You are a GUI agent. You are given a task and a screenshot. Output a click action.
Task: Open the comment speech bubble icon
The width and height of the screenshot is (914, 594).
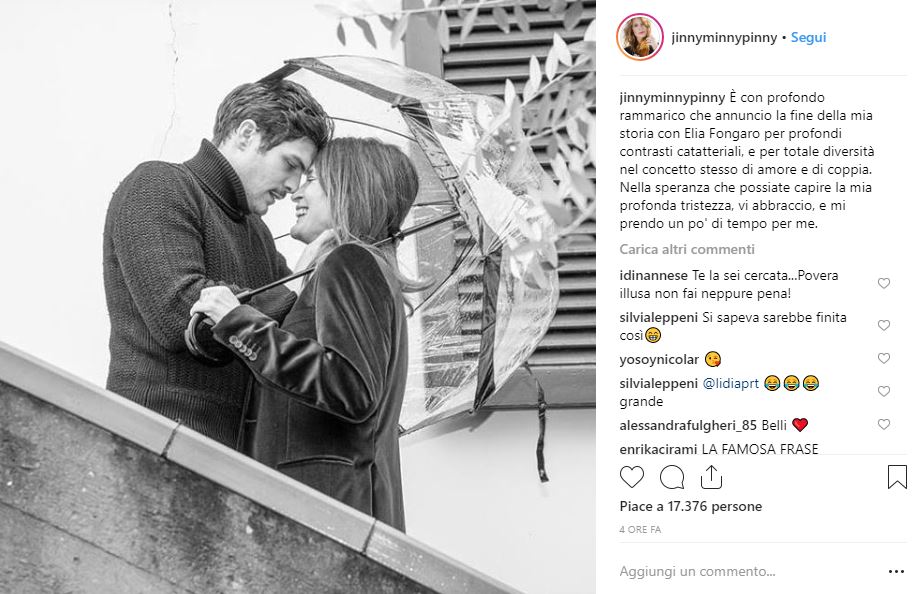[x=672, y=477]
